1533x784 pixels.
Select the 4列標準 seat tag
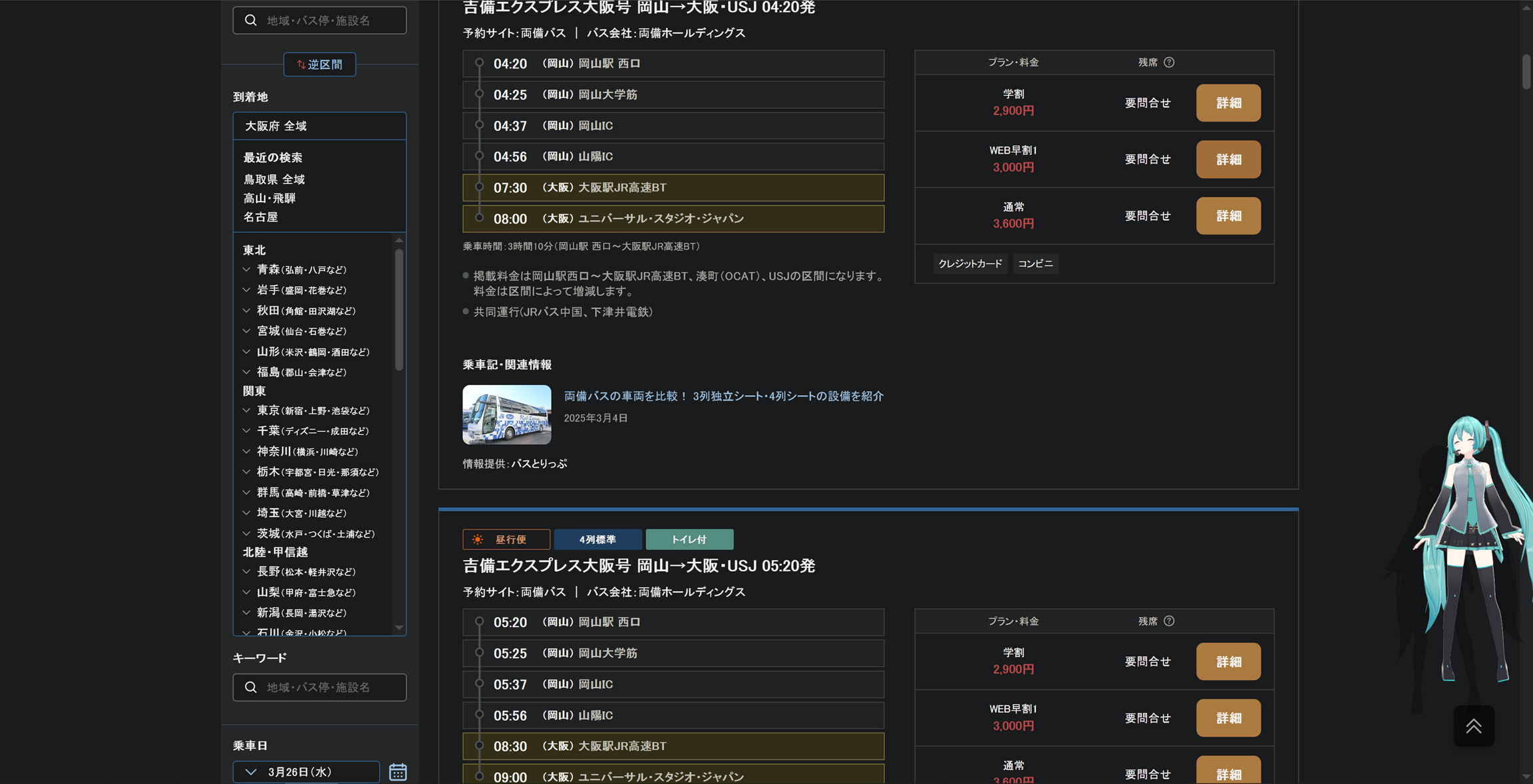pos(597,539)
